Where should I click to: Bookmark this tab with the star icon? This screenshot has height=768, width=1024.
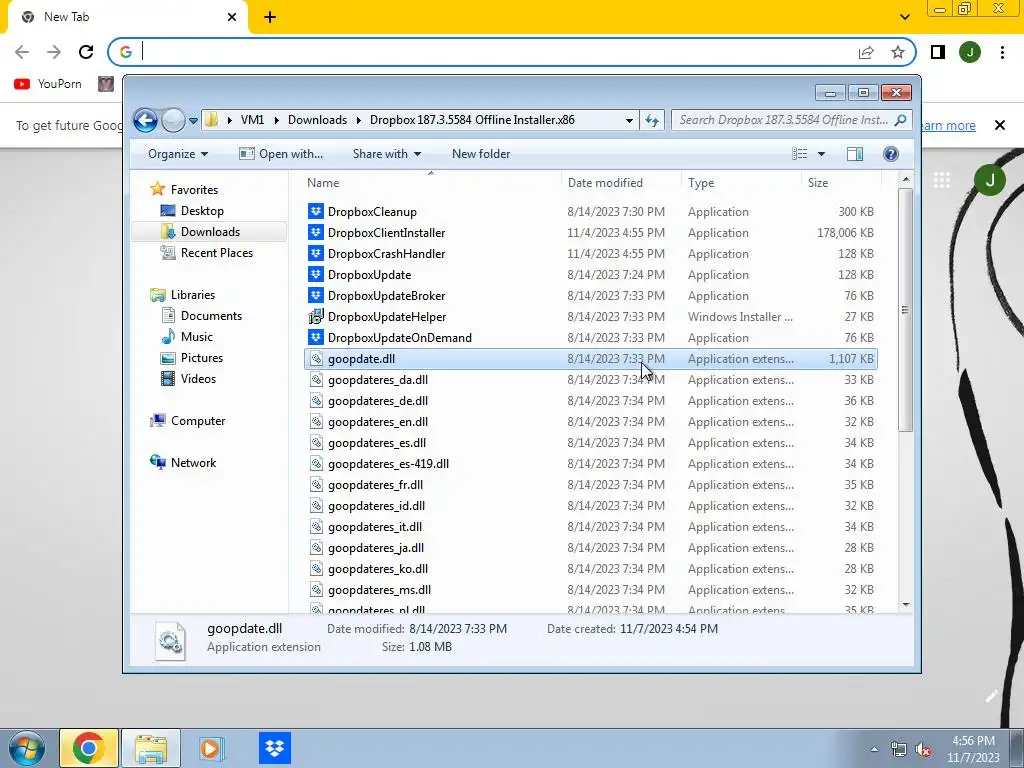point(898,52)
